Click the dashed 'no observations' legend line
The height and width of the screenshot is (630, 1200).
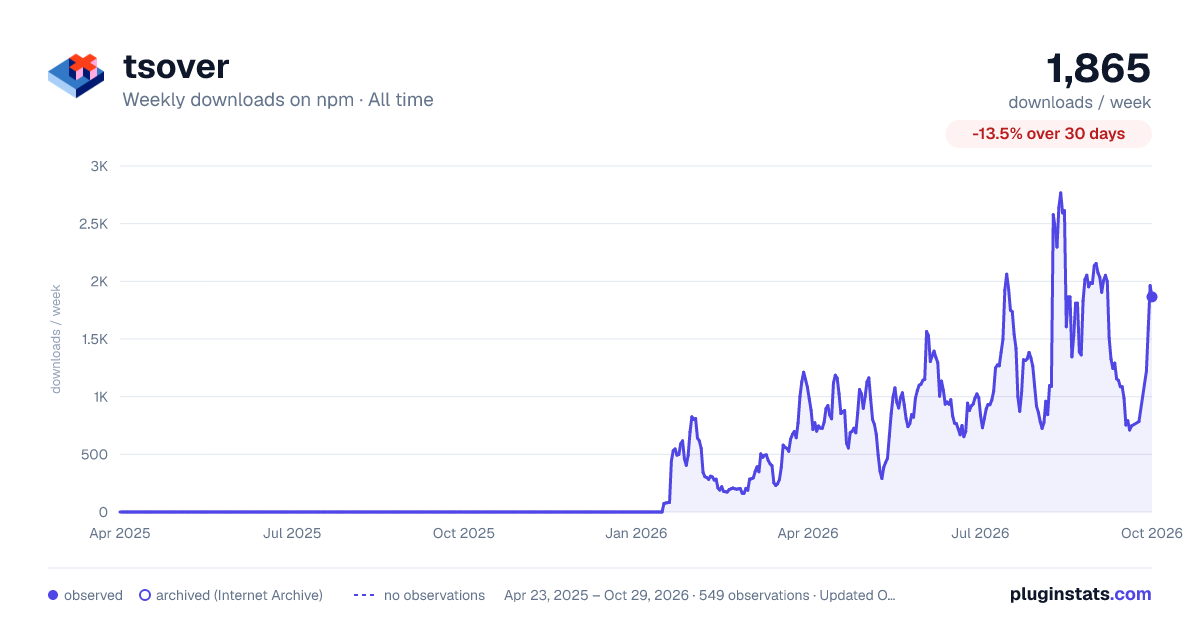pyautogui.click(x=364, y=595)
